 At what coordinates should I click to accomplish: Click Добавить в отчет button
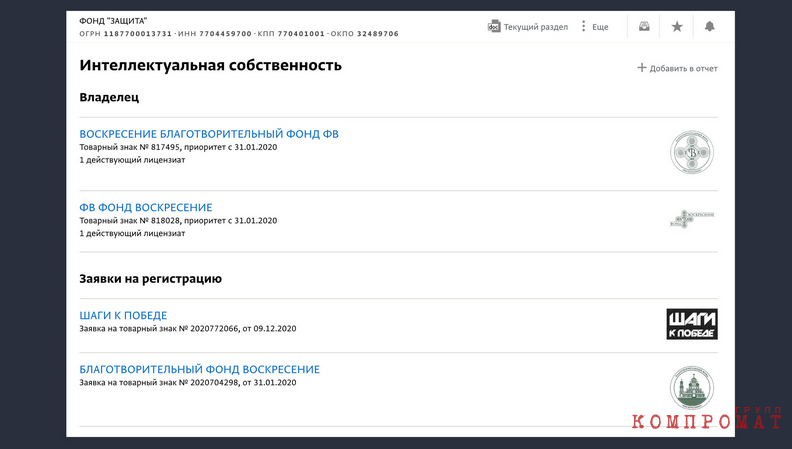(677, 68)
